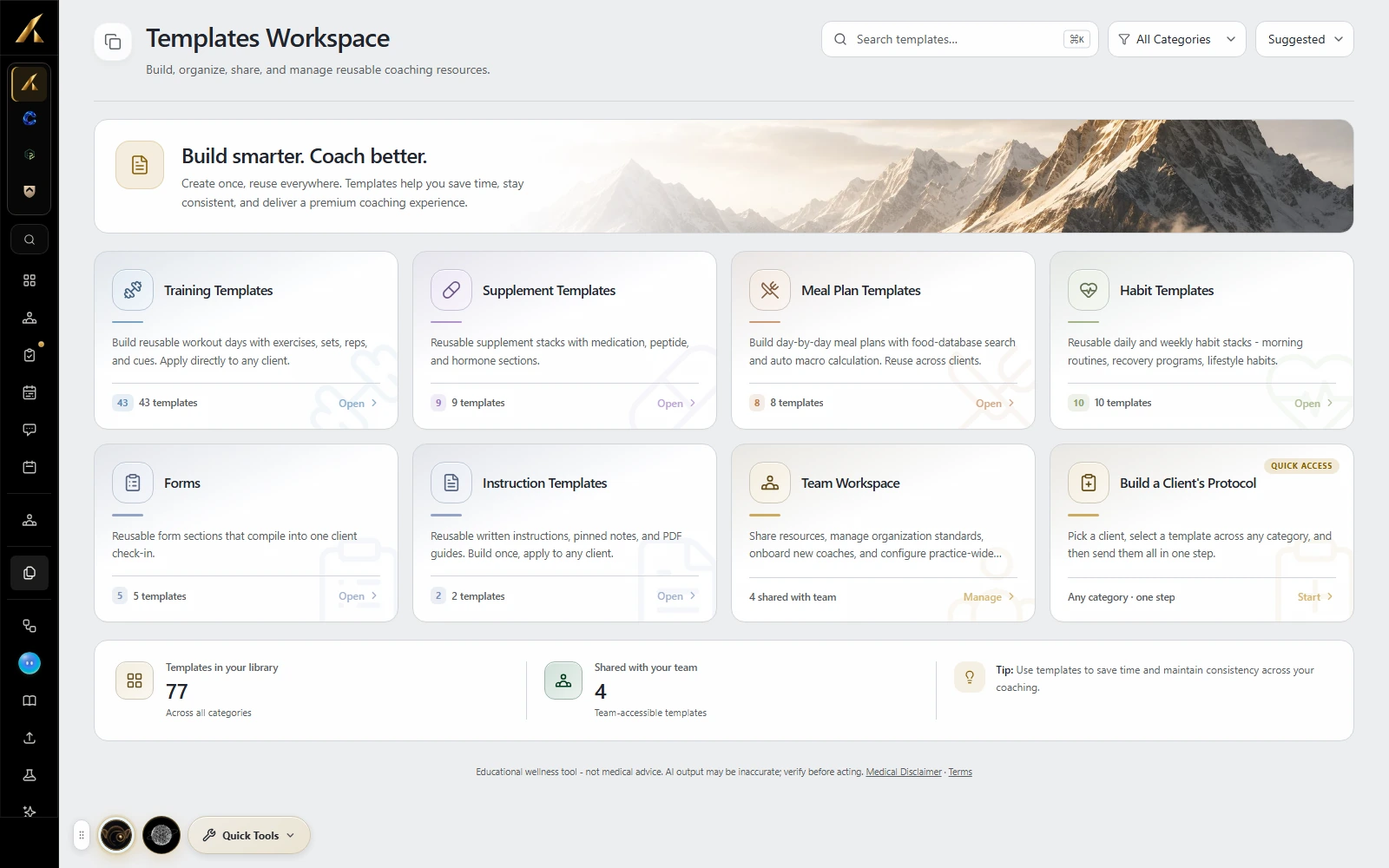Viewport: 1389px width, 868px height.
Task: Open the All Categories filter dropdown
Action: 1177,39
